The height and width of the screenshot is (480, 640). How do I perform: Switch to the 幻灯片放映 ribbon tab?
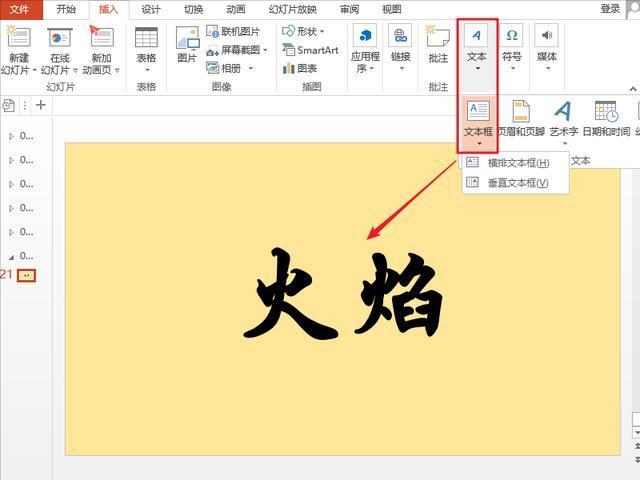click(x=293, y=9)
